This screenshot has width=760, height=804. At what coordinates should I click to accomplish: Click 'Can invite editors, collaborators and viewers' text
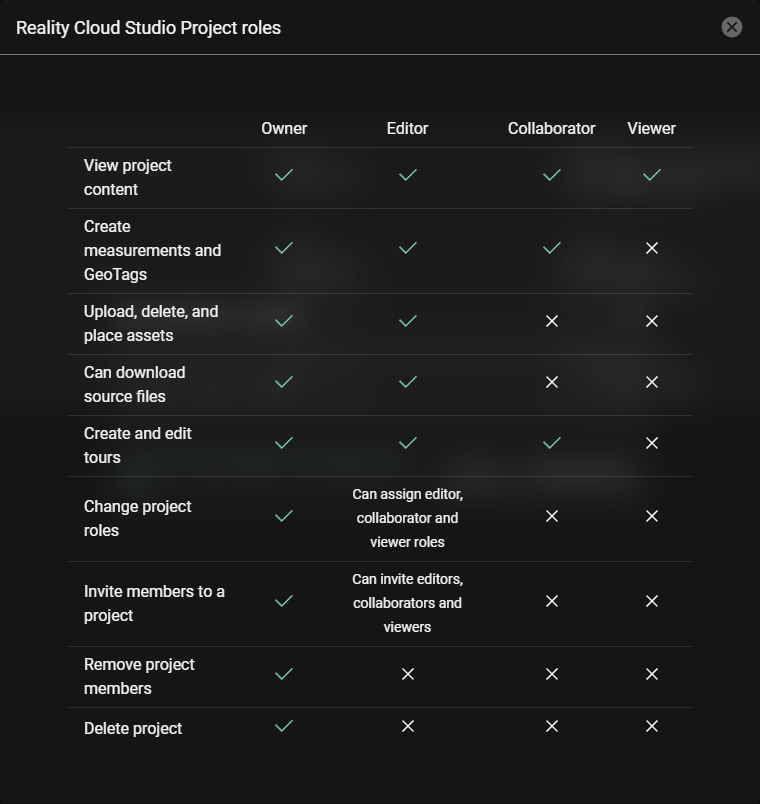point(407,602)
